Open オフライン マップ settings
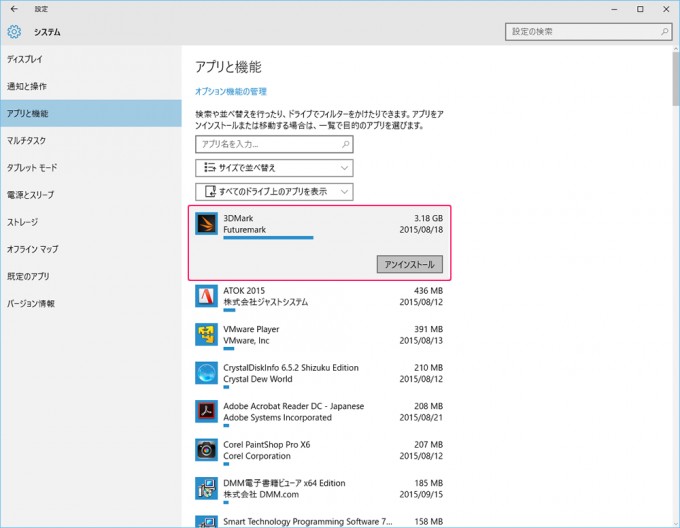The height and width of the screenshot is (528, 680). 91,249
